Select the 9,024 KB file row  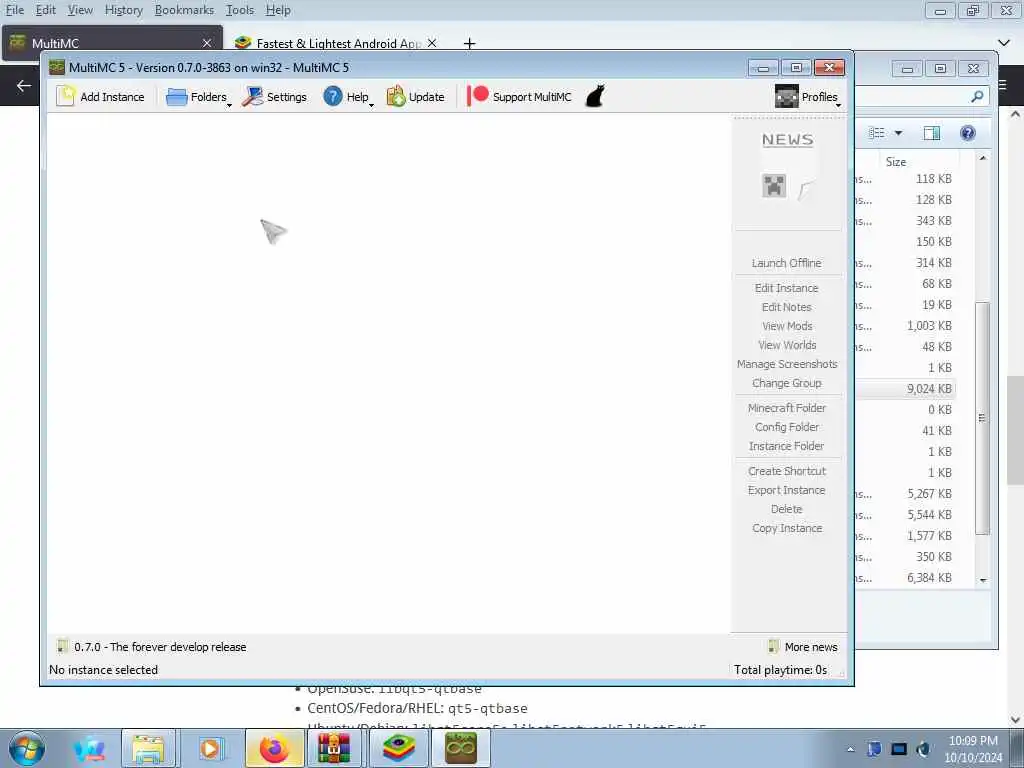pos(905,389)
